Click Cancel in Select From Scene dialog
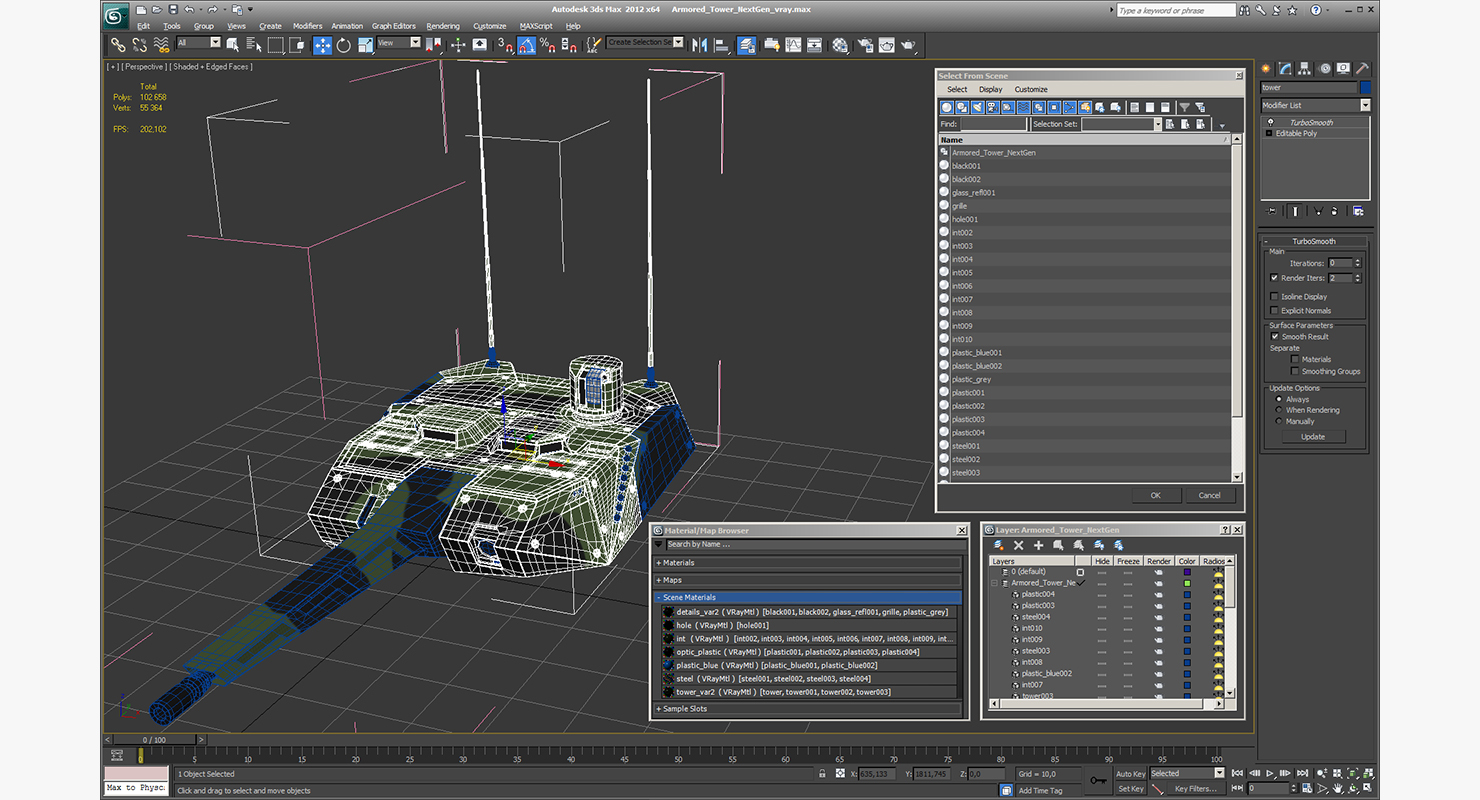The height and width of the screenshot is (800, 1480). tap(1210, 495)
